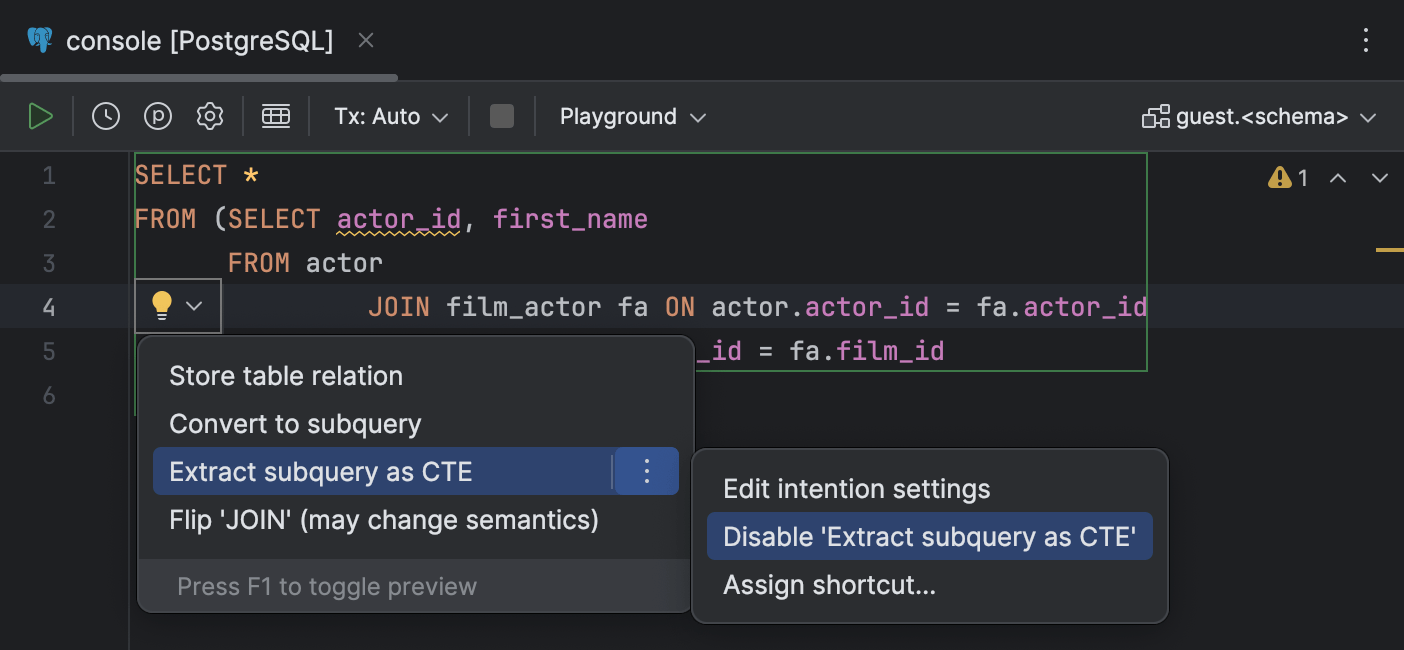Select 'Assign shortcut...' submenu item
The width and height of the screenshot is (1404, 650).
[x=830, y=585]
